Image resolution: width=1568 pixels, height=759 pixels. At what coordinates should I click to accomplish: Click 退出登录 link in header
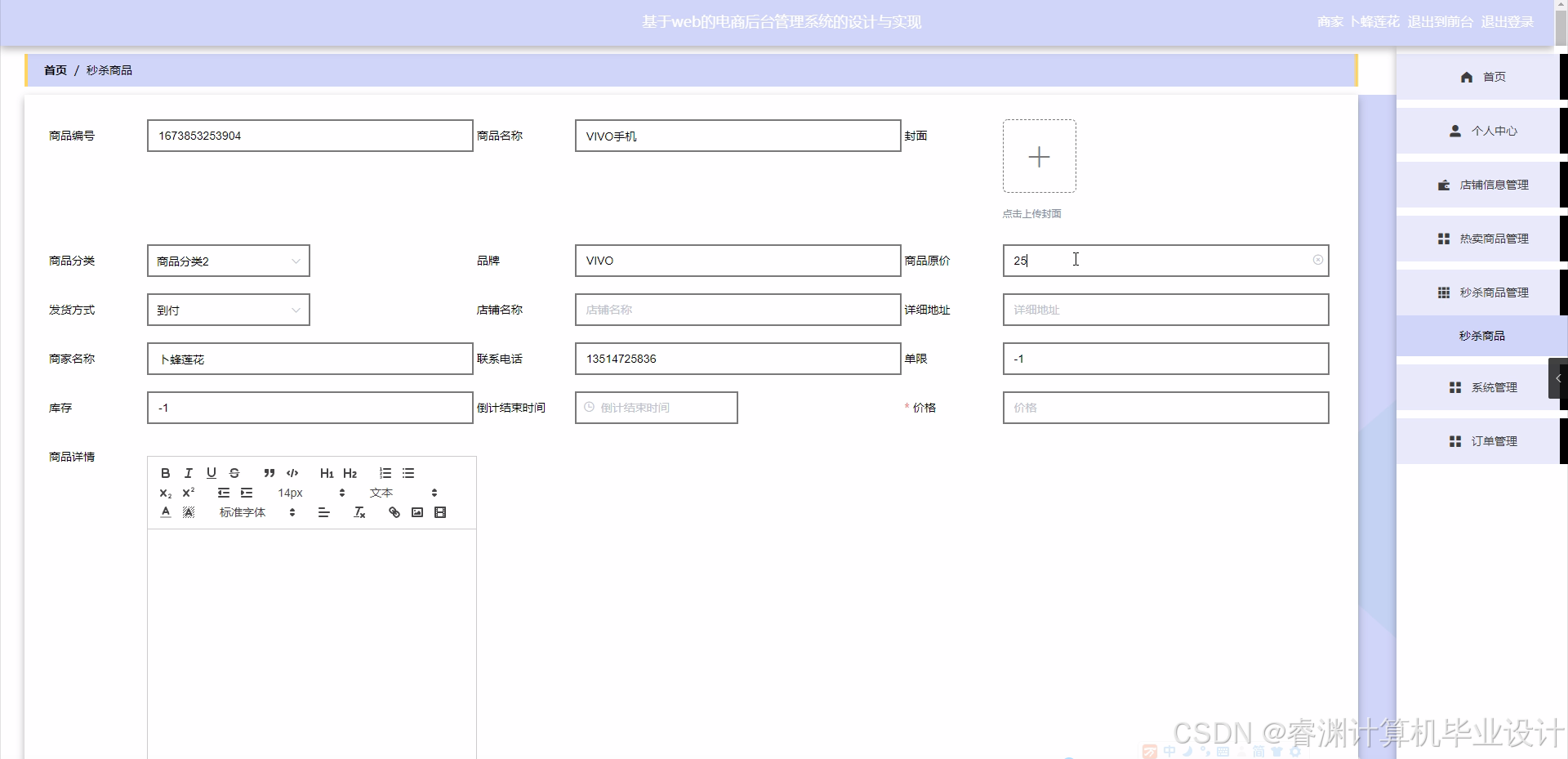(1507, 22)
